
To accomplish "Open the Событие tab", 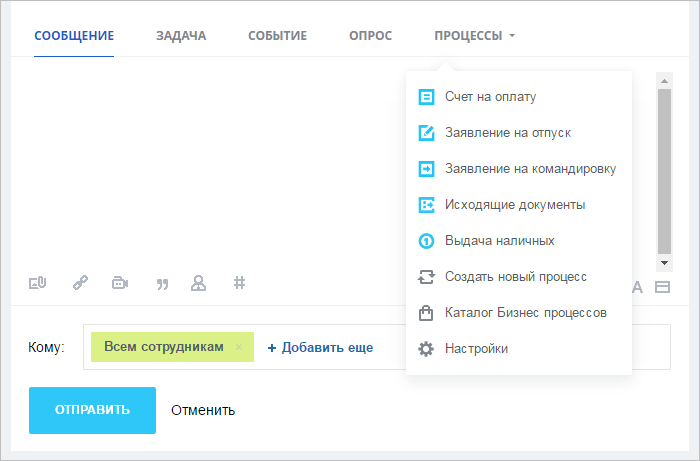I will [x=277, y=36].
